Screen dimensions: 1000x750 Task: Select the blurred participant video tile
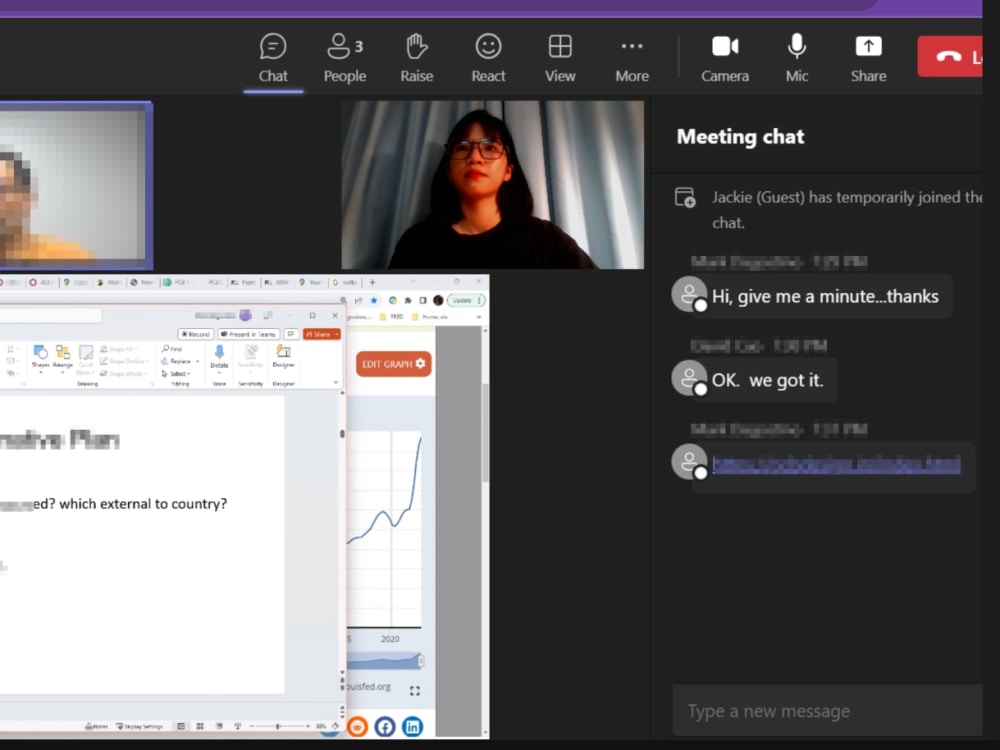75,185
